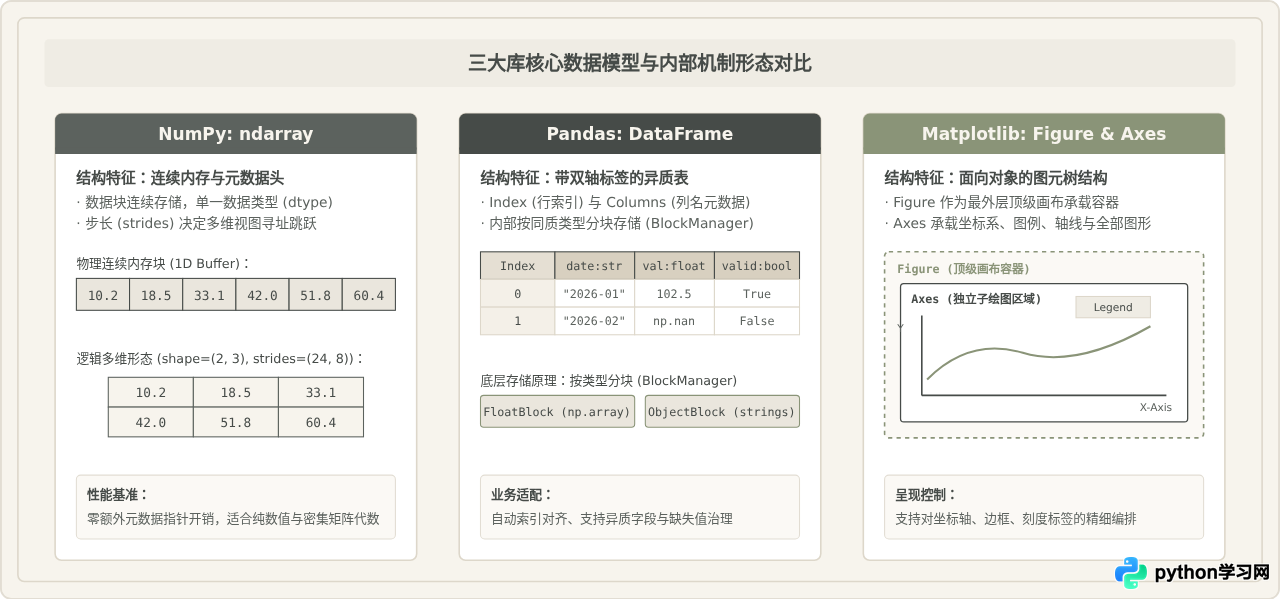Click cell "2026-02" in DataFrame table

click(594, 321)
